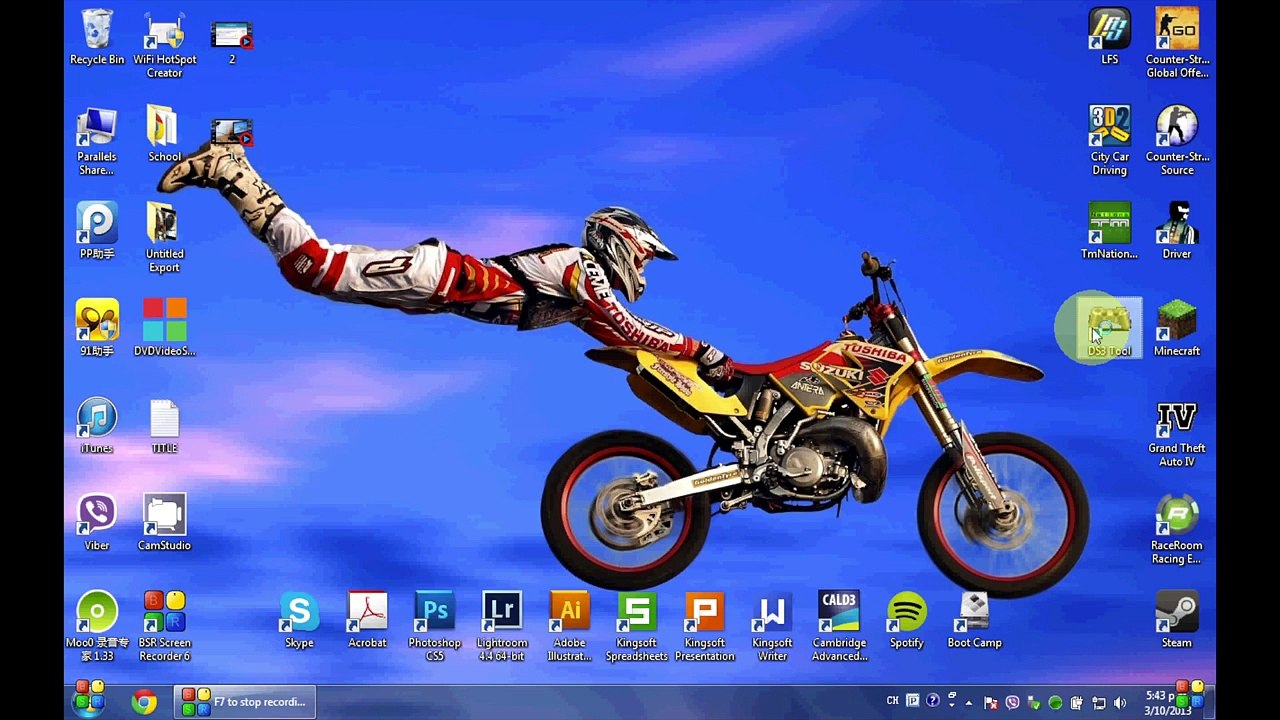The width and height of the screenshot is (1280, 720).
Task: Select the Steam desktop icon
Action: click(x=1177, y=620)
